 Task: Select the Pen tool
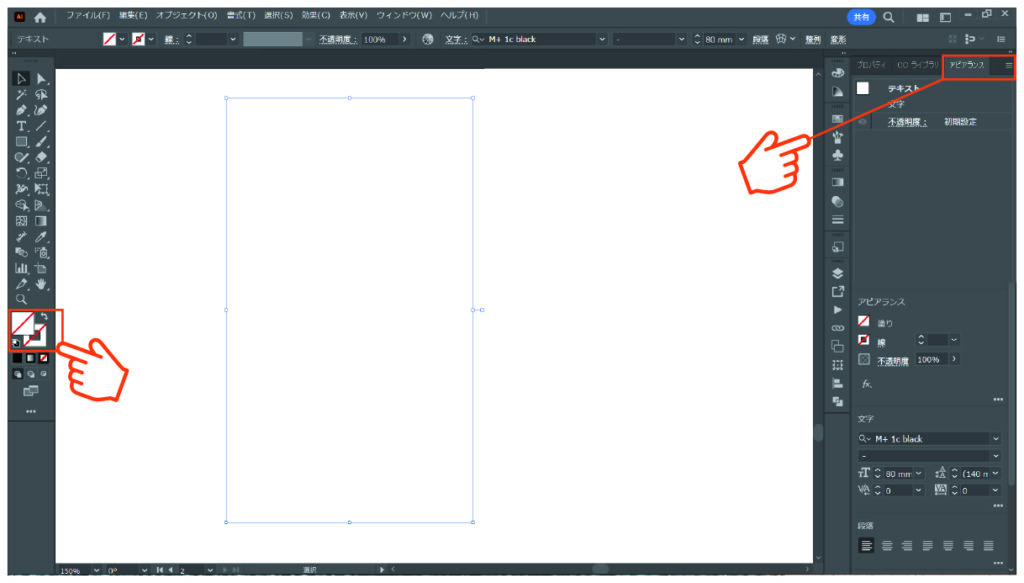(21, 110)
